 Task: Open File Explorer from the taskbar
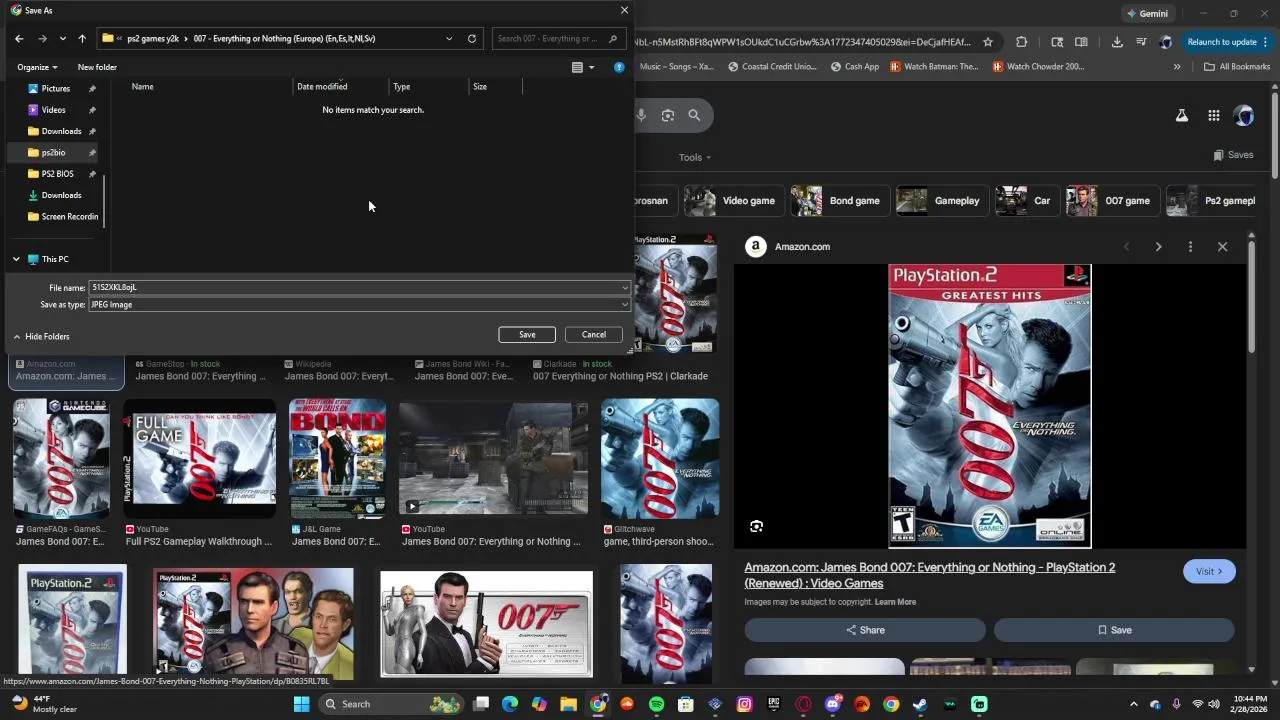click(x=569, y=704)
